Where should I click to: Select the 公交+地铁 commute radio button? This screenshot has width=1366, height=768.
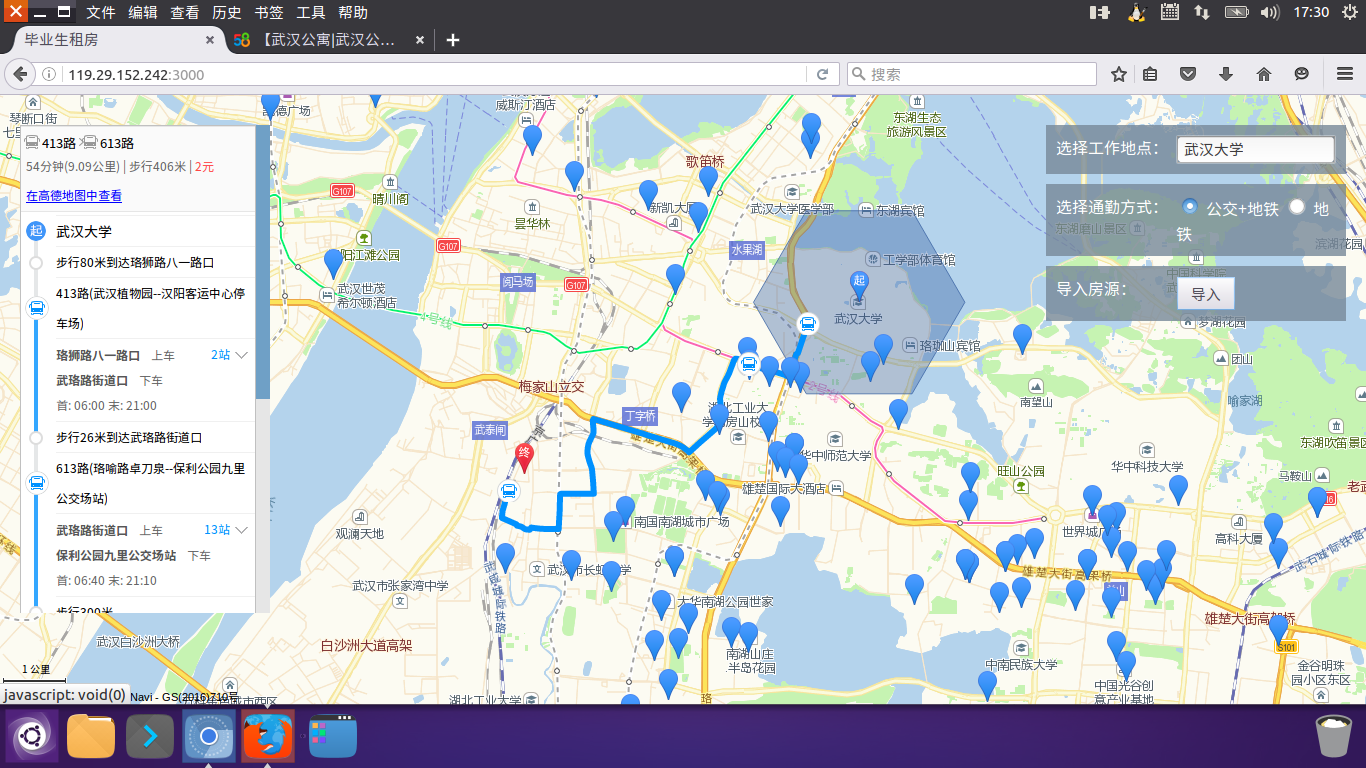click(x=1190, y=206)
